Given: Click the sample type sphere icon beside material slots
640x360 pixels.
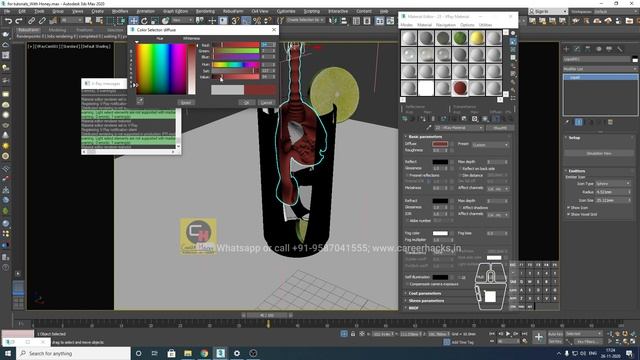Looking at the screenshot, I should [x=513, y=33].
